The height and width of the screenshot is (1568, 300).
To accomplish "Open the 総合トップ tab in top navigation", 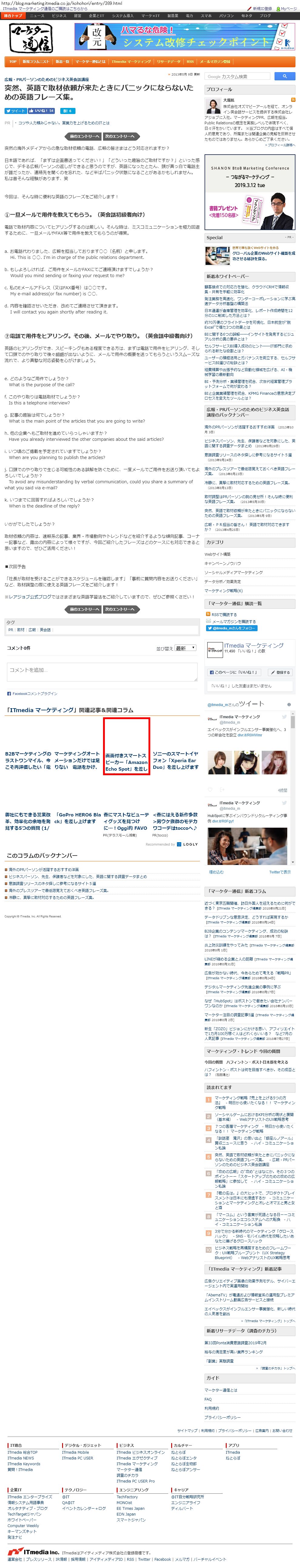I will click(x=13, y=16).
